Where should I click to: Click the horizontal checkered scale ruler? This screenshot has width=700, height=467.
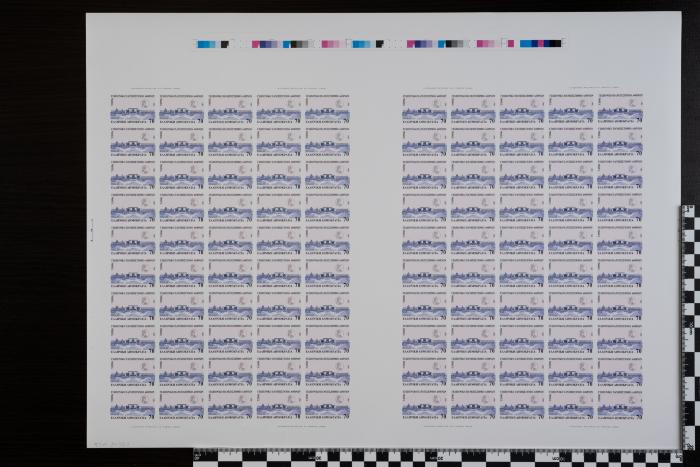tap(439, 458)
